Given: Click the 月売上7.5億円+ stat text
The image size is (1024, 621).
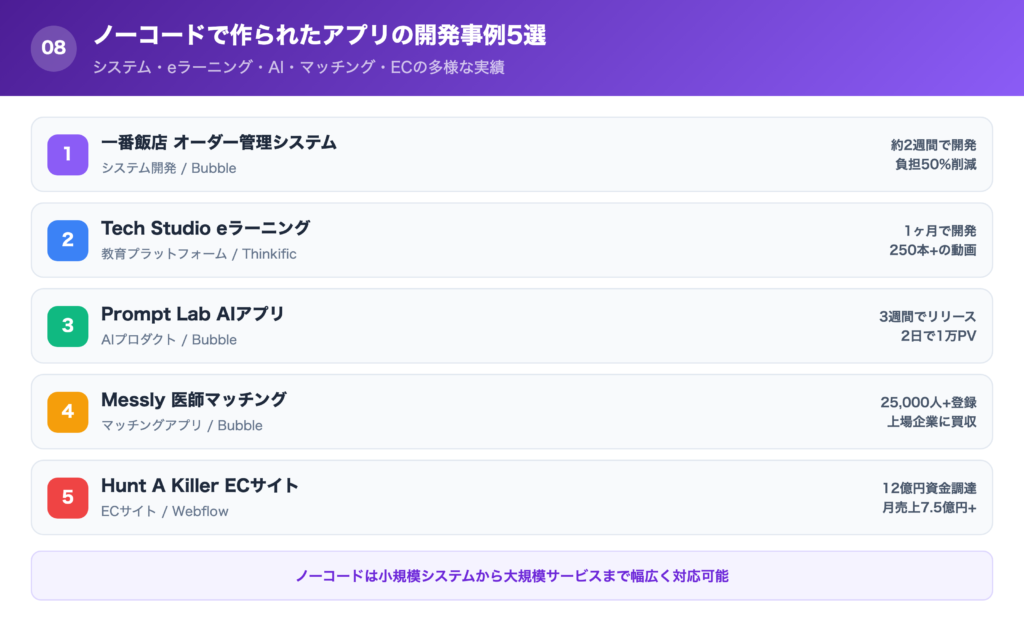Looking at the screenshot, I should [929, 508].
